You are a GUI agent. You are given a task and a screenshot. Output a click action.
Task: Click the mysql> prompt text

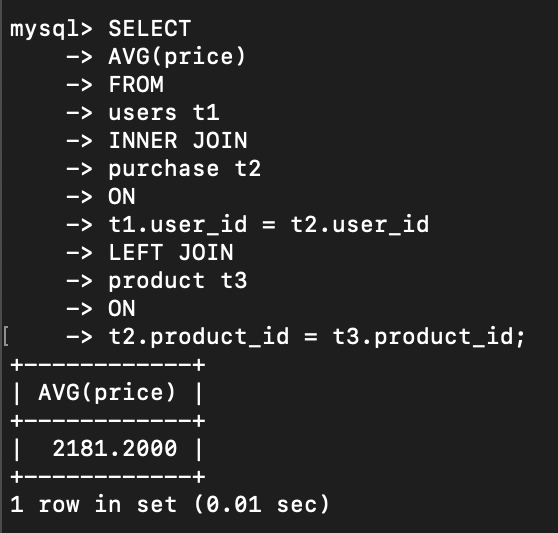[51, 29]
